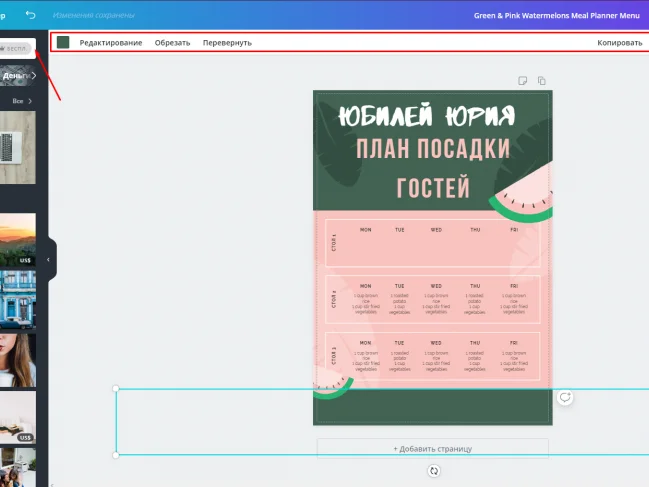The height and width of the screenshot is (487, 649).
Task: Choose the blue building photo thumbnail
Action: (x=18, y=298)
